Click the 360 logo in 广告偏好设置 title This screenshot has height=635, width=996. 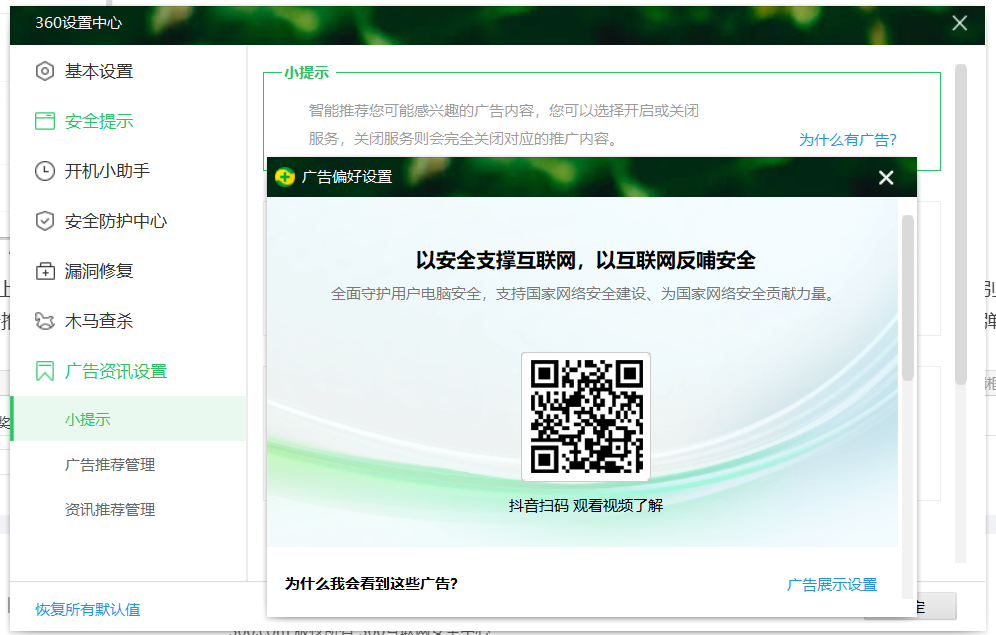pyautogui.click(x=285, y=177)
